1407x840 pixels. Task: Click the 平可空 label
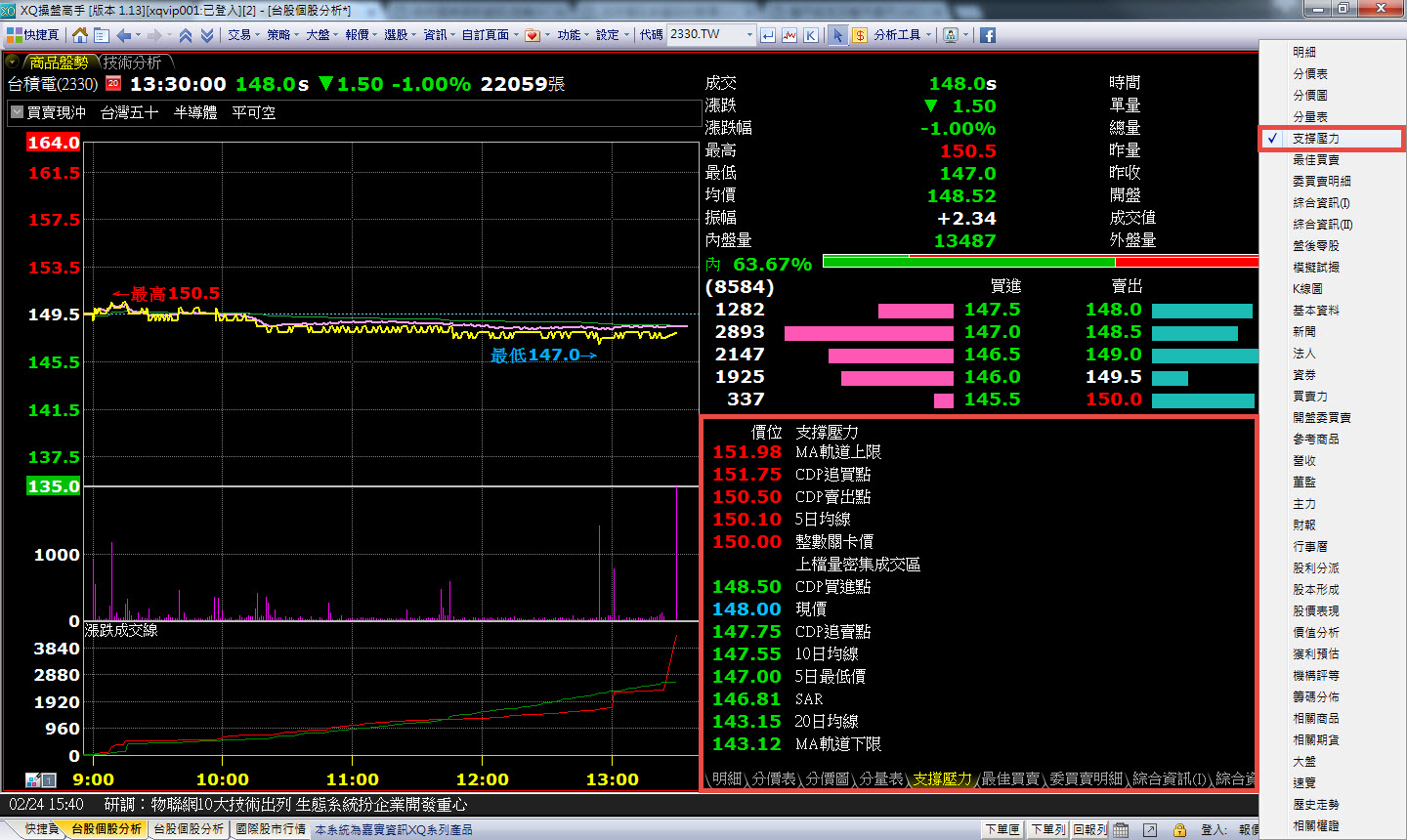tap(253, 112)
